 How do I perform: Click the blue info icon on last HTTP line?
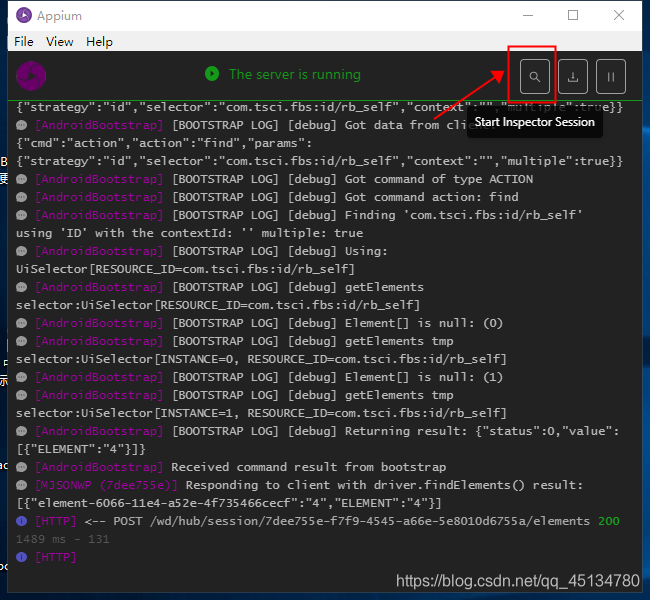(22, 557)
